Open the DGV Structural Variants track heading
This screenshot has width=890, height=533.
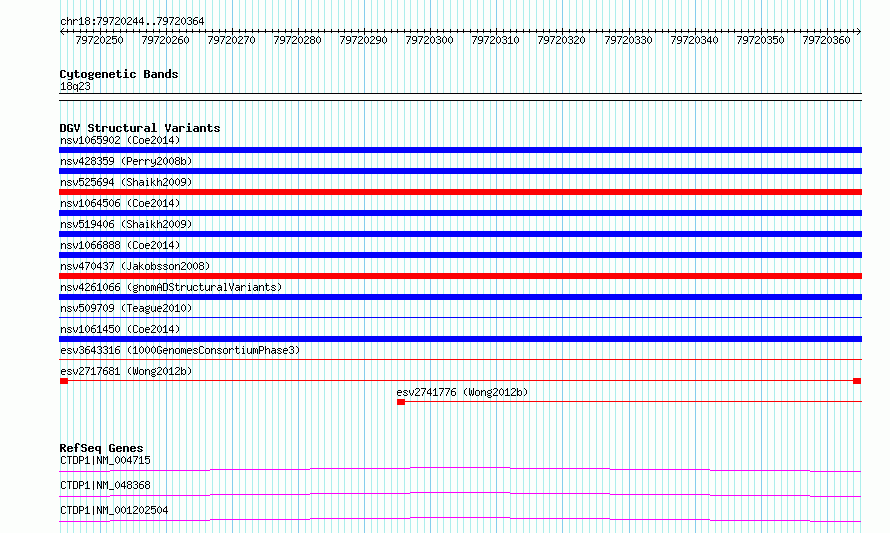tap(140, 128)
